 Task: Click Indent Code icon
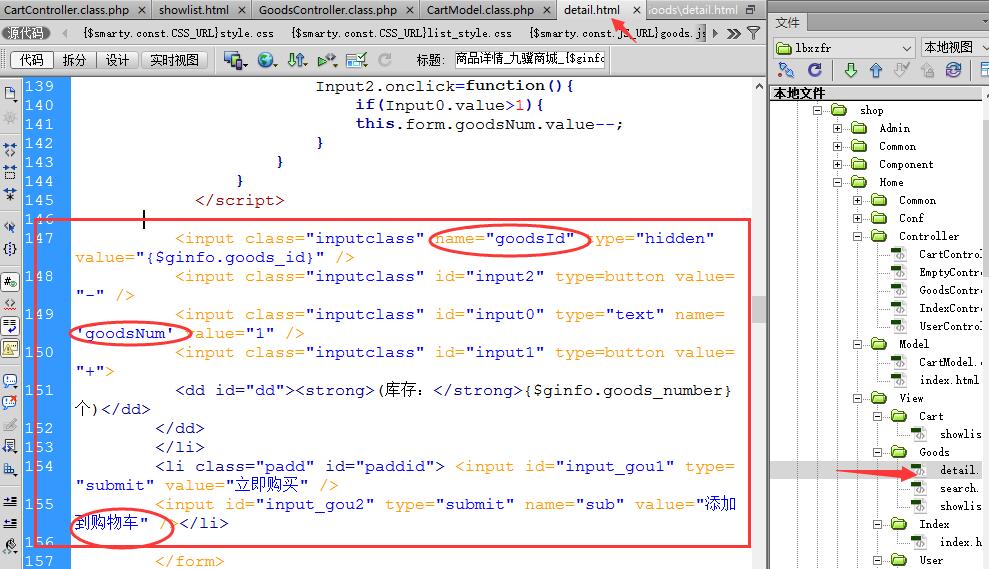tap(10, 502)
